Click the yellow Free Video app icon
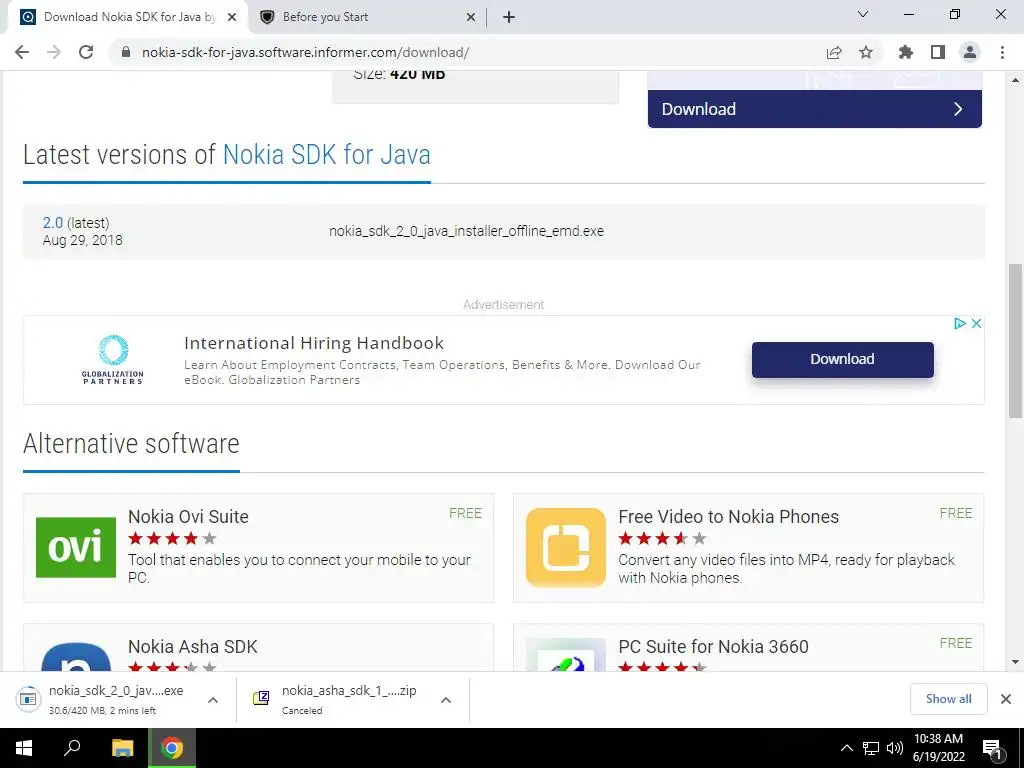Viewport: 1024px width, 768px height. (566, 547)
